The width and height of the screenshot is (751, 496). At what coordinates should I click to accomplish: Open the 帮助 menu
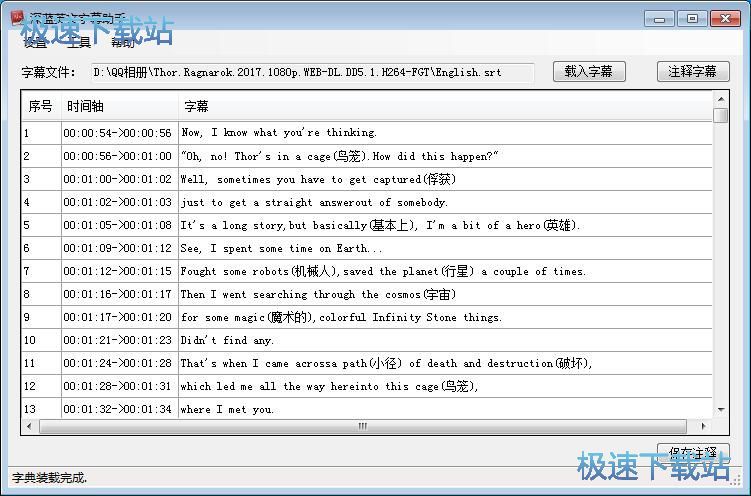coord(123,43)
